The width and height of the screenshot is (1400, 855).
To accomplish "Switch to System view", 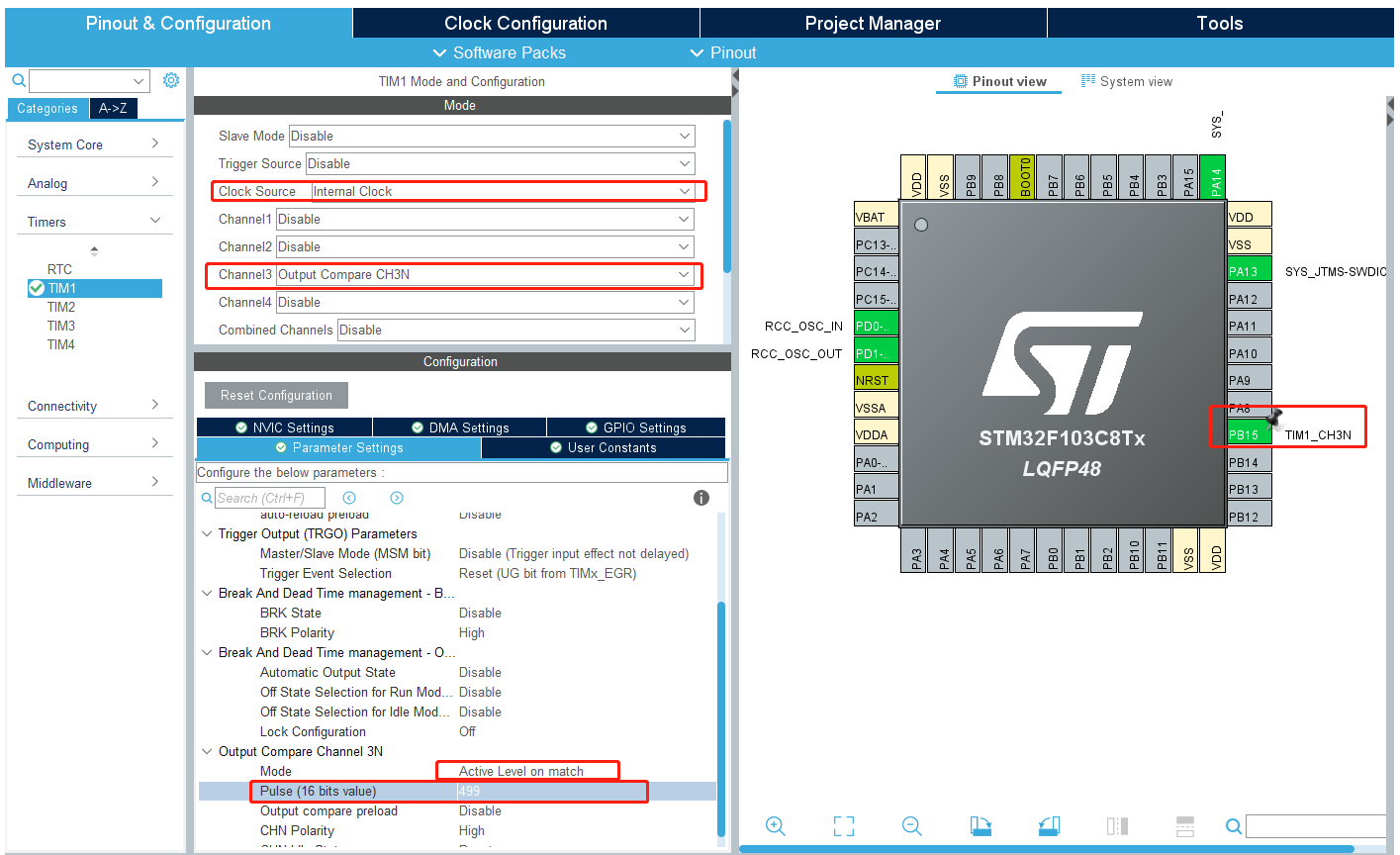I will (x=1127, y=80).
